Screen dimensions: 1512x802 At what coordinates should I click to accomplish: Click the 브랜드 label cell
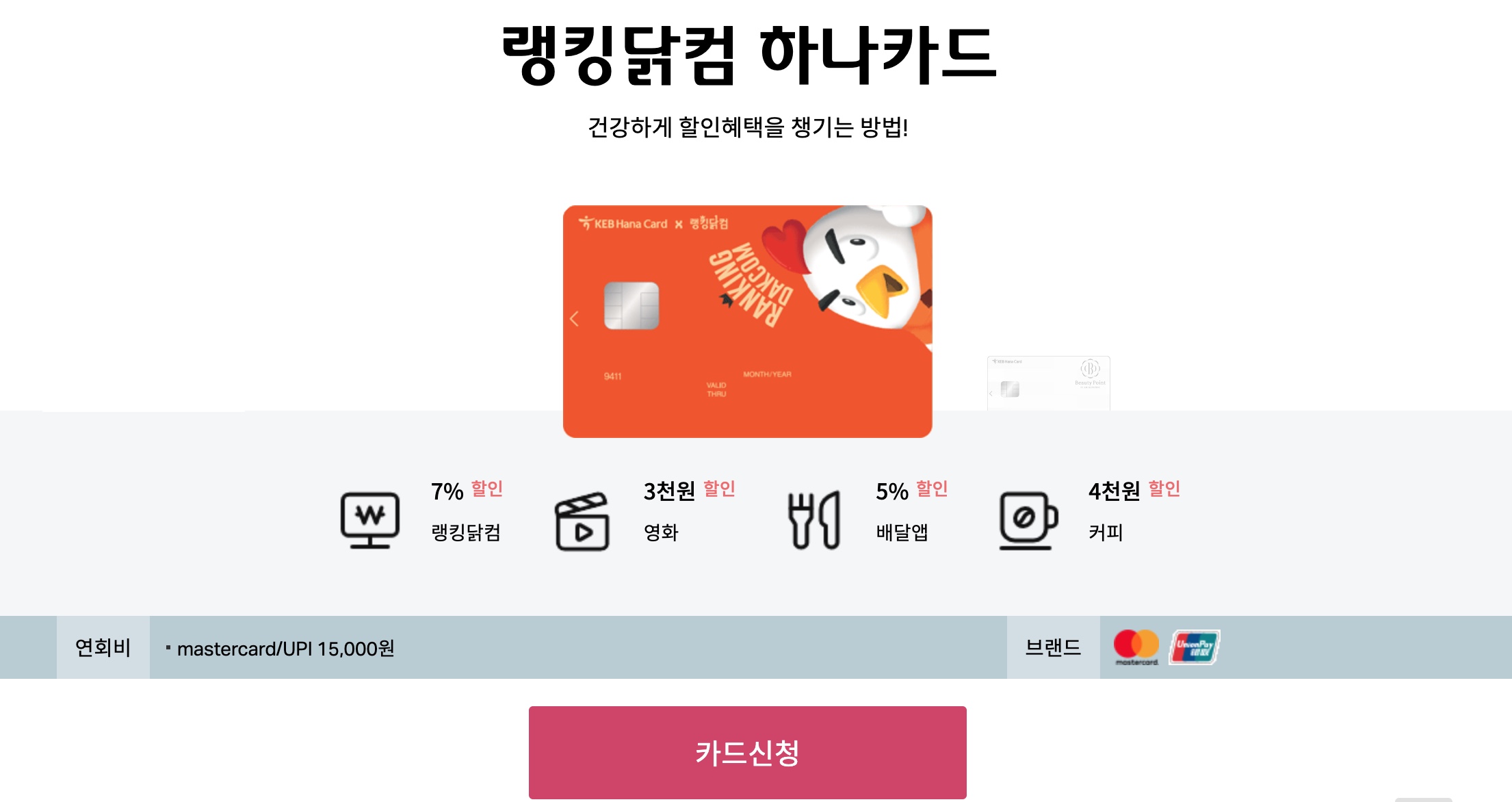coord(1054,647)
